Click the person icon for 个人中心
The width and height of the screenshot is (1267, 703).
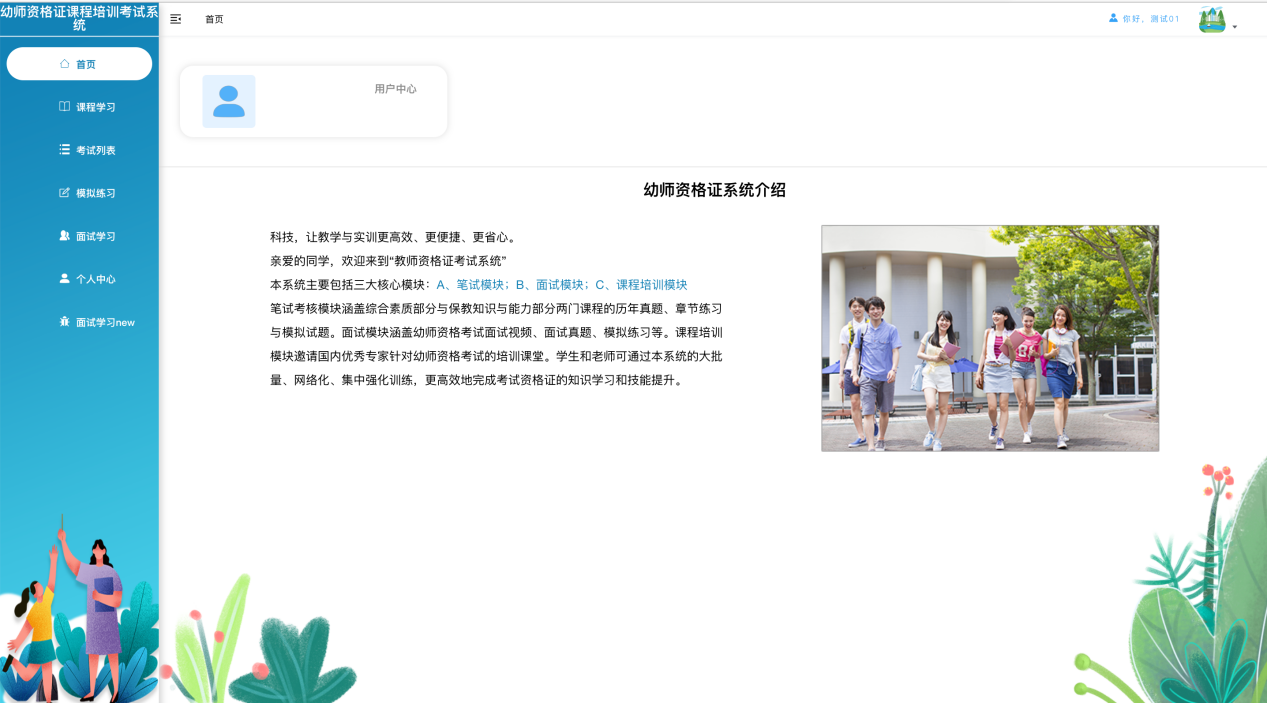click(64, 279)
